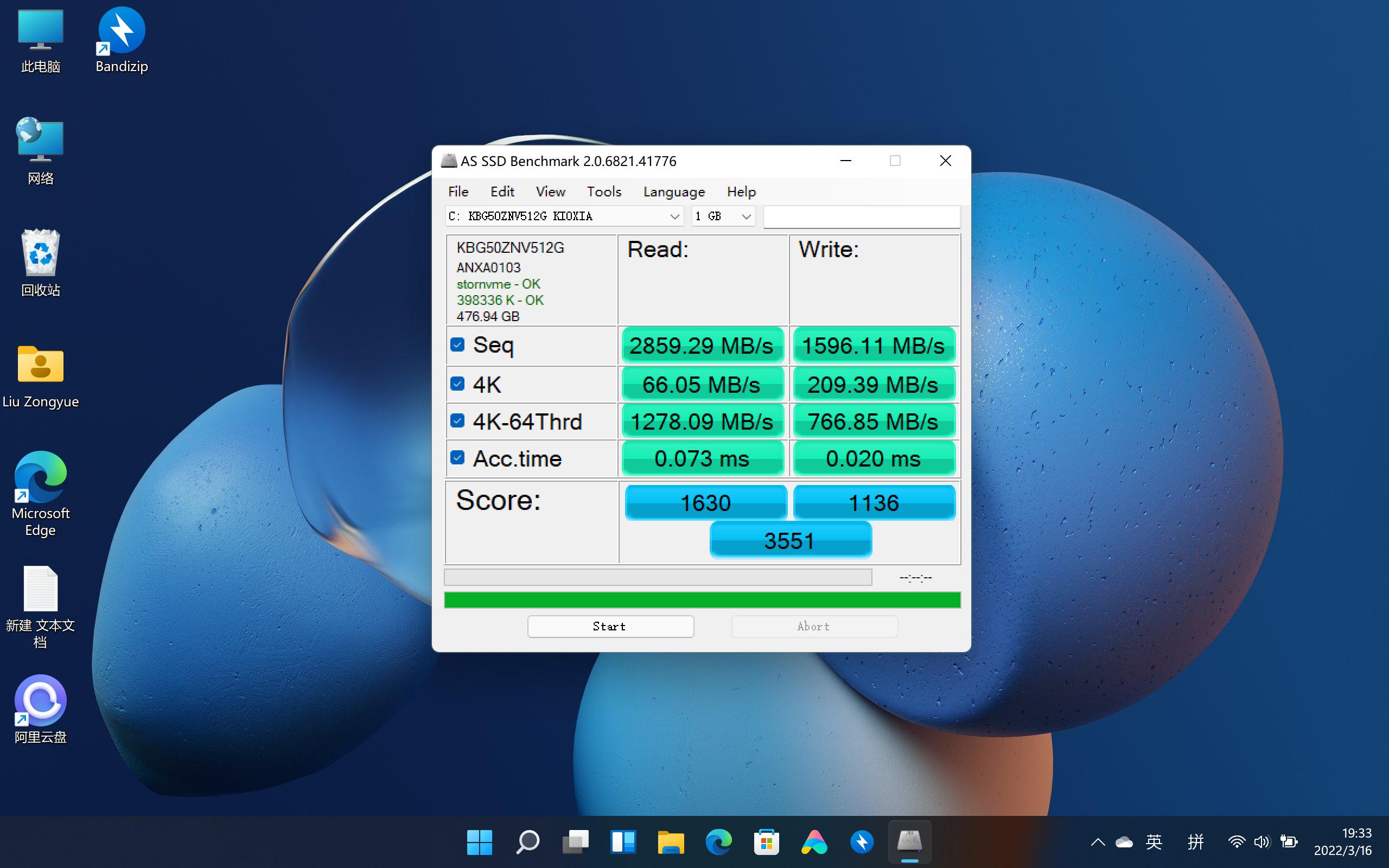This screenshot has height=868, width=1389.
Task: Click the Start button to begin benchmark
Action: (x=609, y=626)
